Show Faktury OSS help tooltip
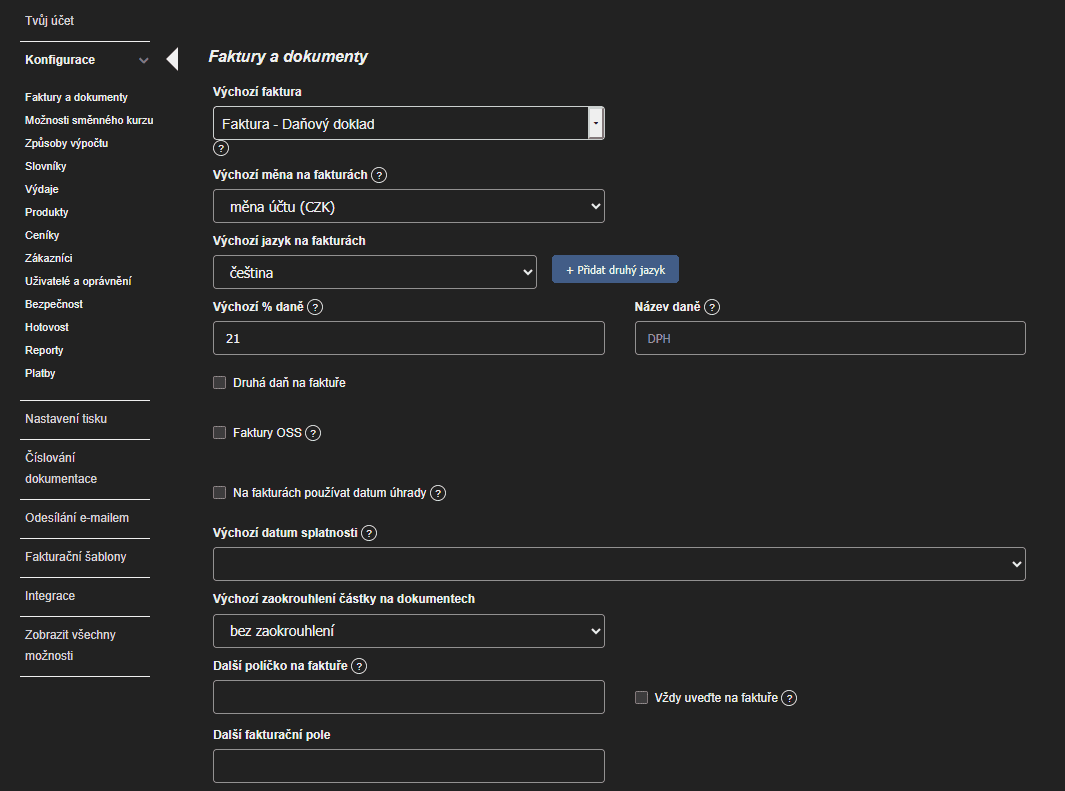Viewport: 1065px width, 791px height. pyautogui.click(x=313, y=433)
